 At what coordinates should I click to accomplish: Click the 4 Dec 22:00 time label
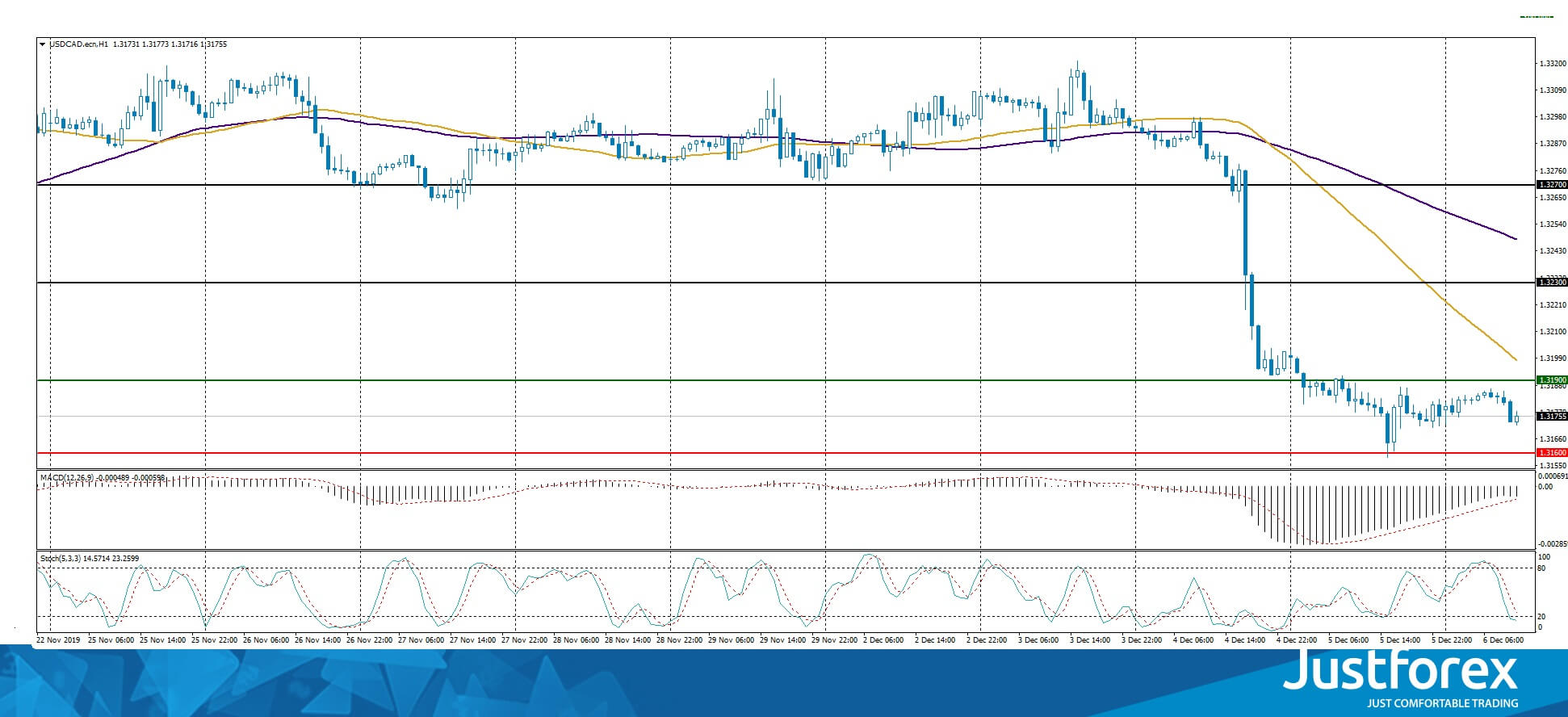click(x=1298, y=639)
